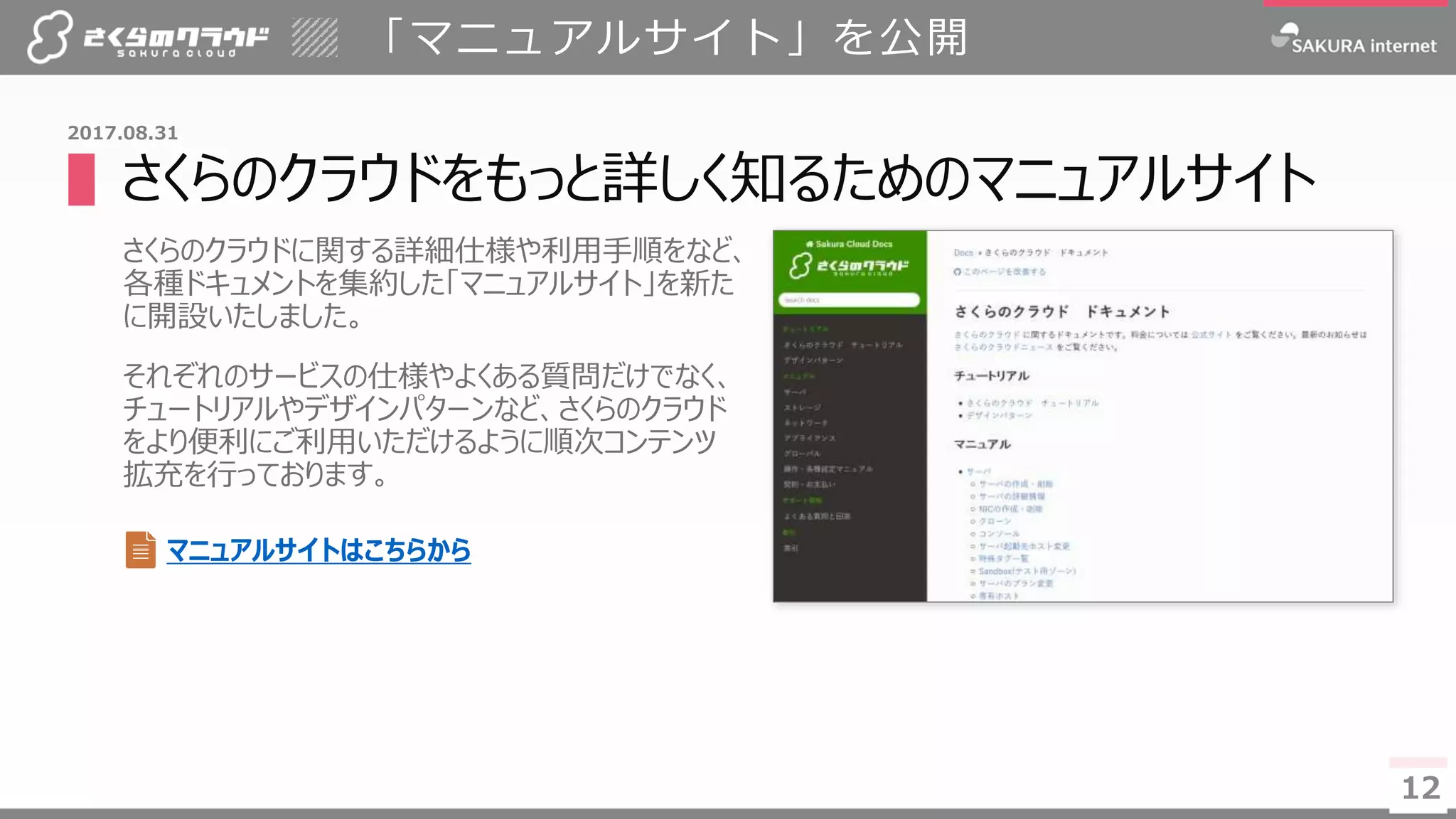
Task: Open sidebar item グローバル
Action: click(802, 454)
